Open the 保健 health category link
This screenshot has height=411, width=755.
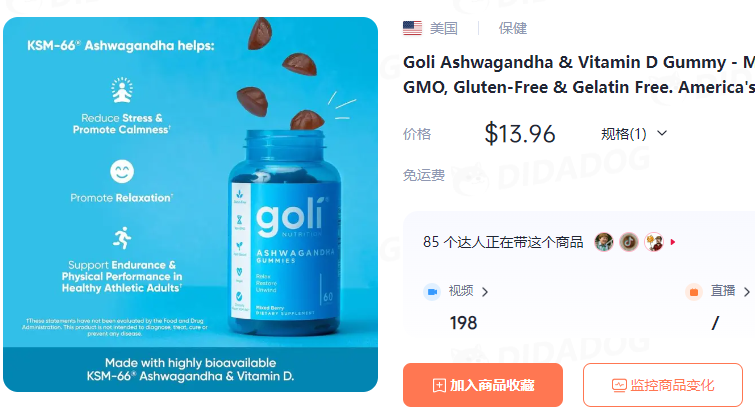(513, 28)
